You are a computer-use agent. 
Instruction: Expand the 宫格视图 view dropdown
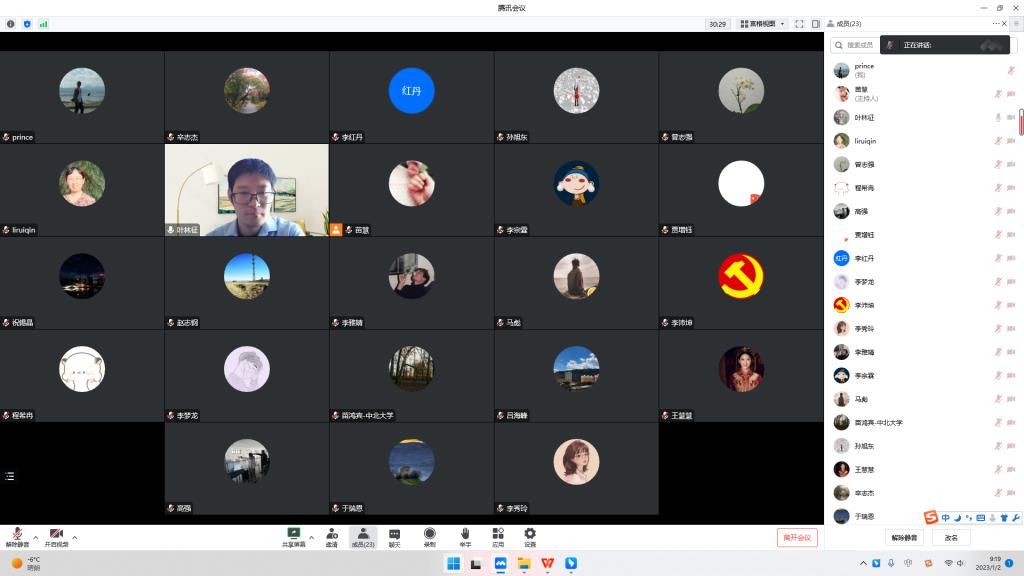click(762, 23)
